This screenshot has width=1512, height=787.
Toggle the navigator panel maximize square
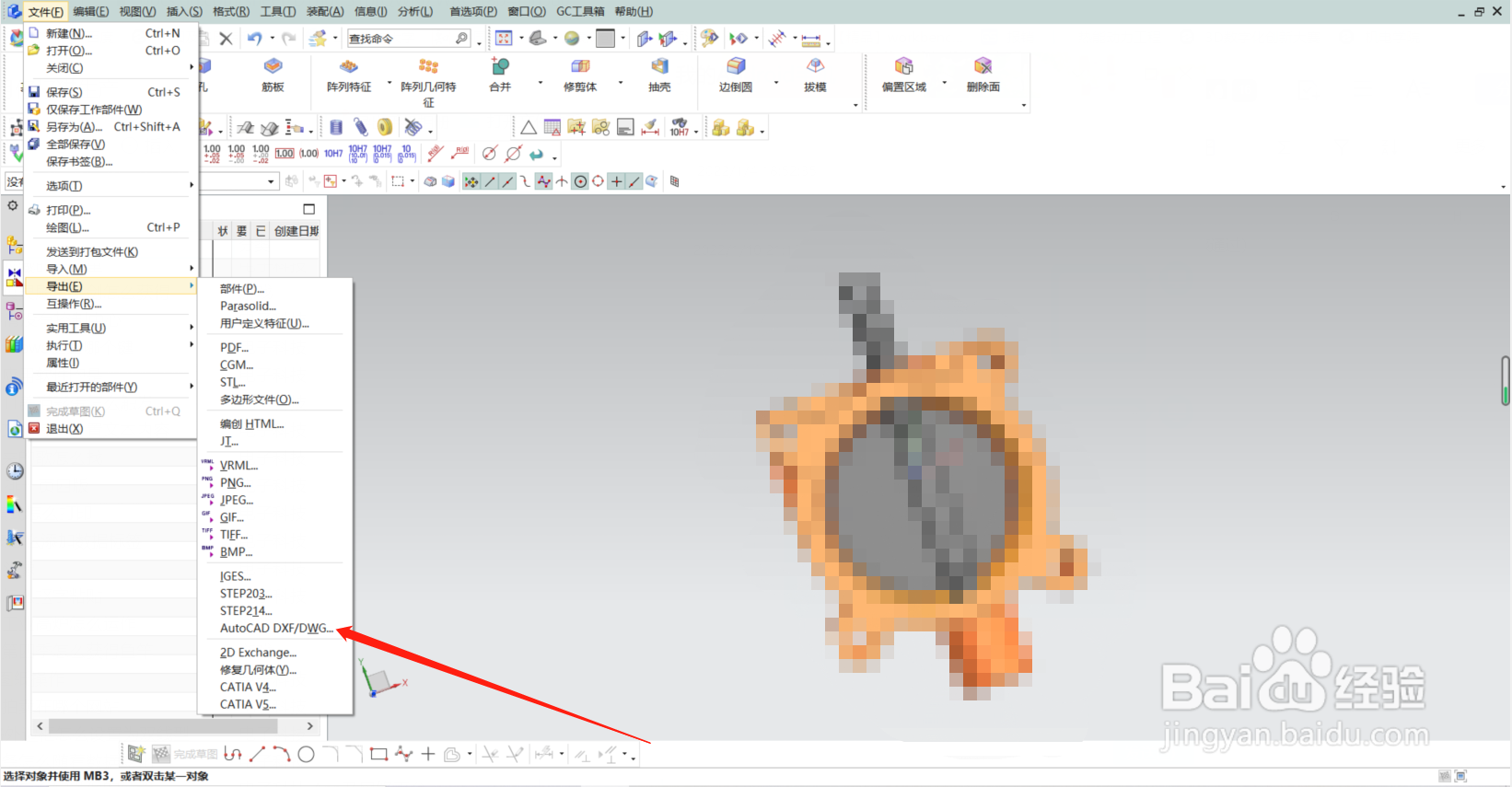tap(309, 209)
